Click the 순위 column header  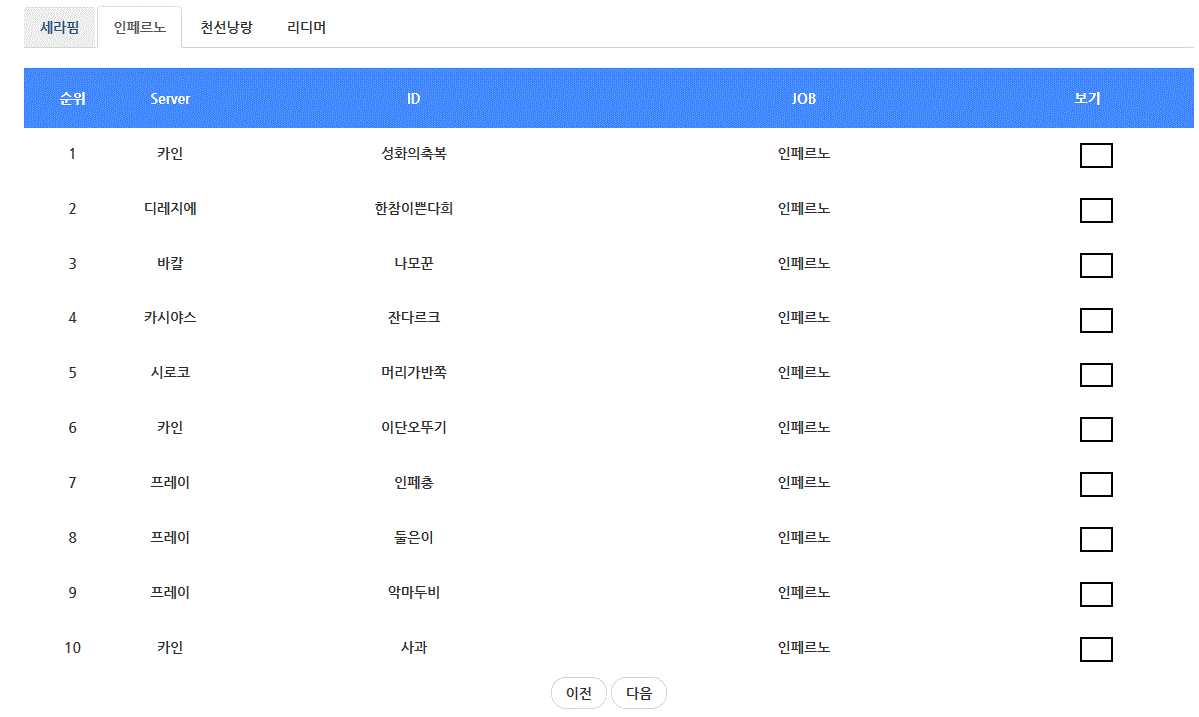(x=73, y=99)
